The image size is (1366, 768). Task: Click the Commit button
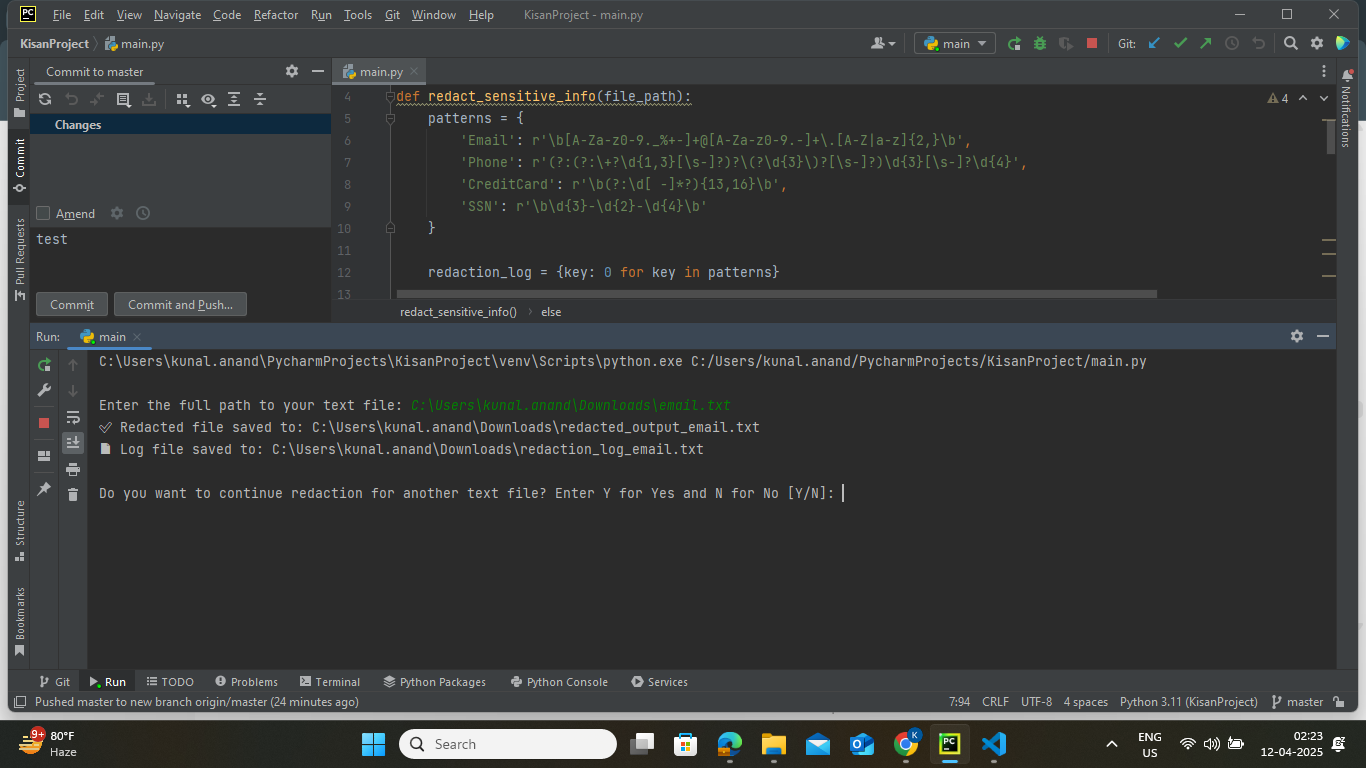pos(72,305)
